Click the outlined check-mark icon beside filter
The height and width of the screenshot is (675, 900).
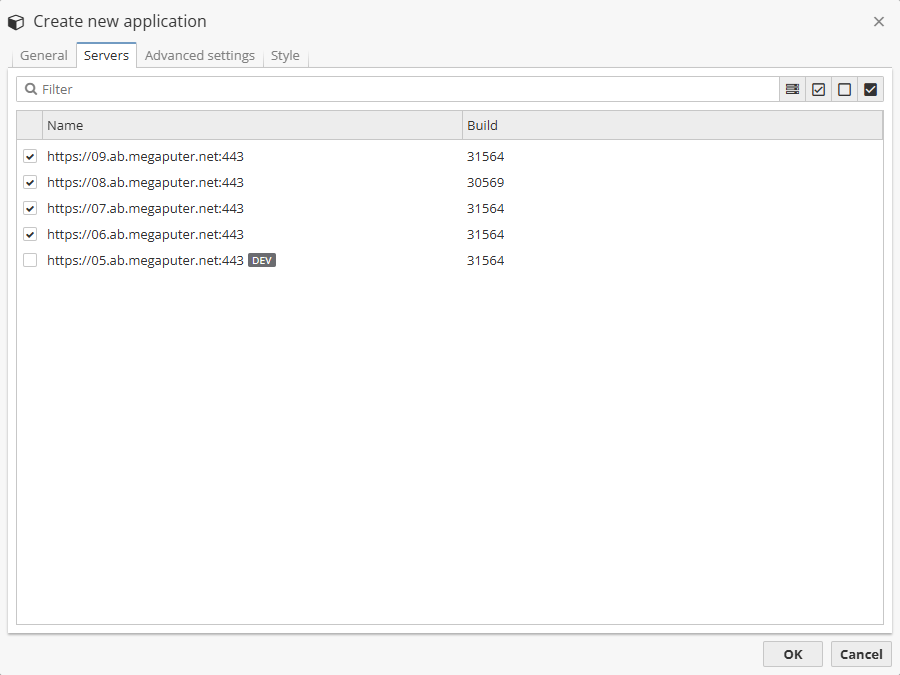(818, 89)
